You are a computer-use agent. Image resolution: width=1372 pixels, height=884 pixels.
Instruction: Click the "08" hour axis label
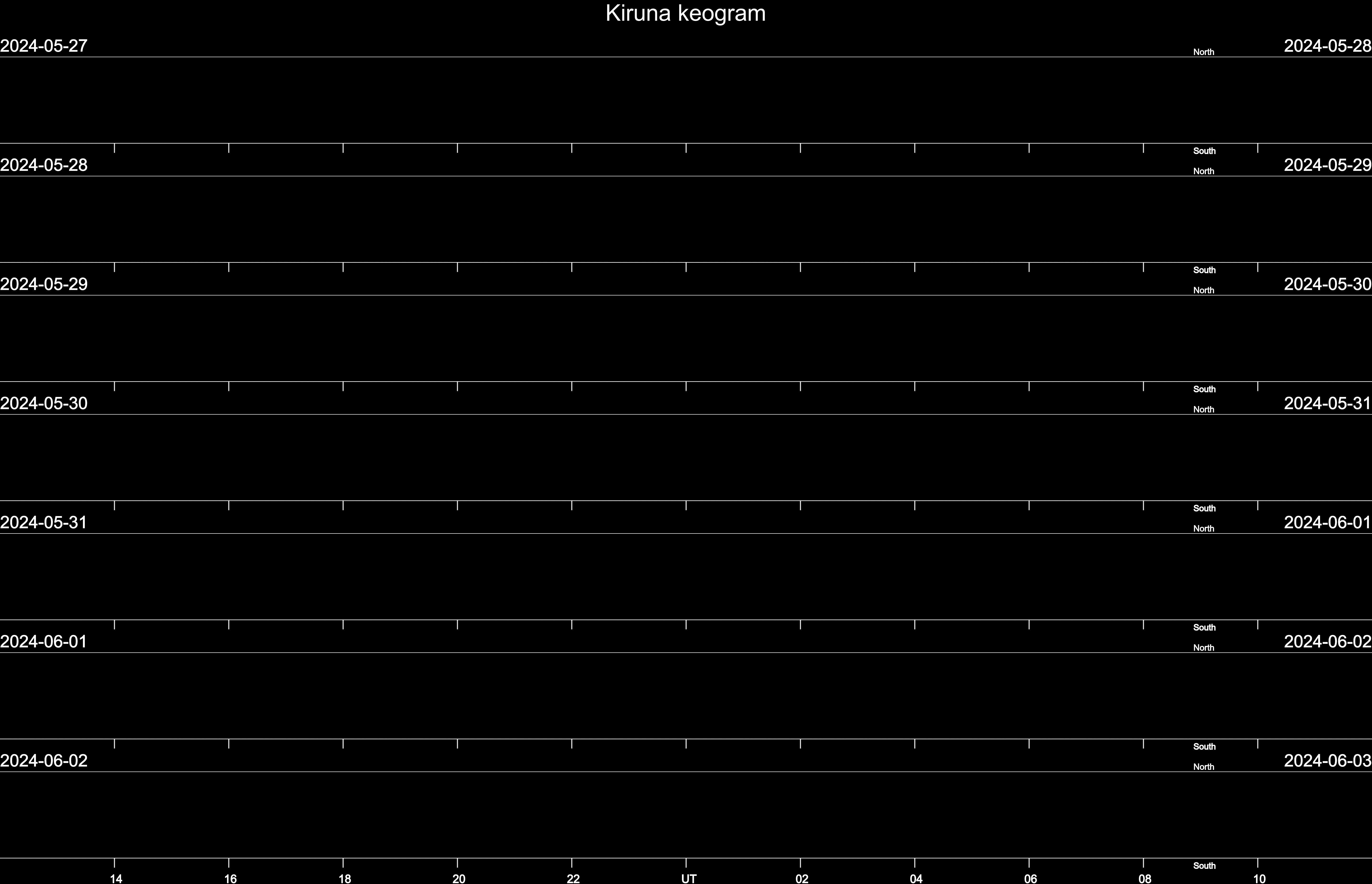pos(1145,878)
